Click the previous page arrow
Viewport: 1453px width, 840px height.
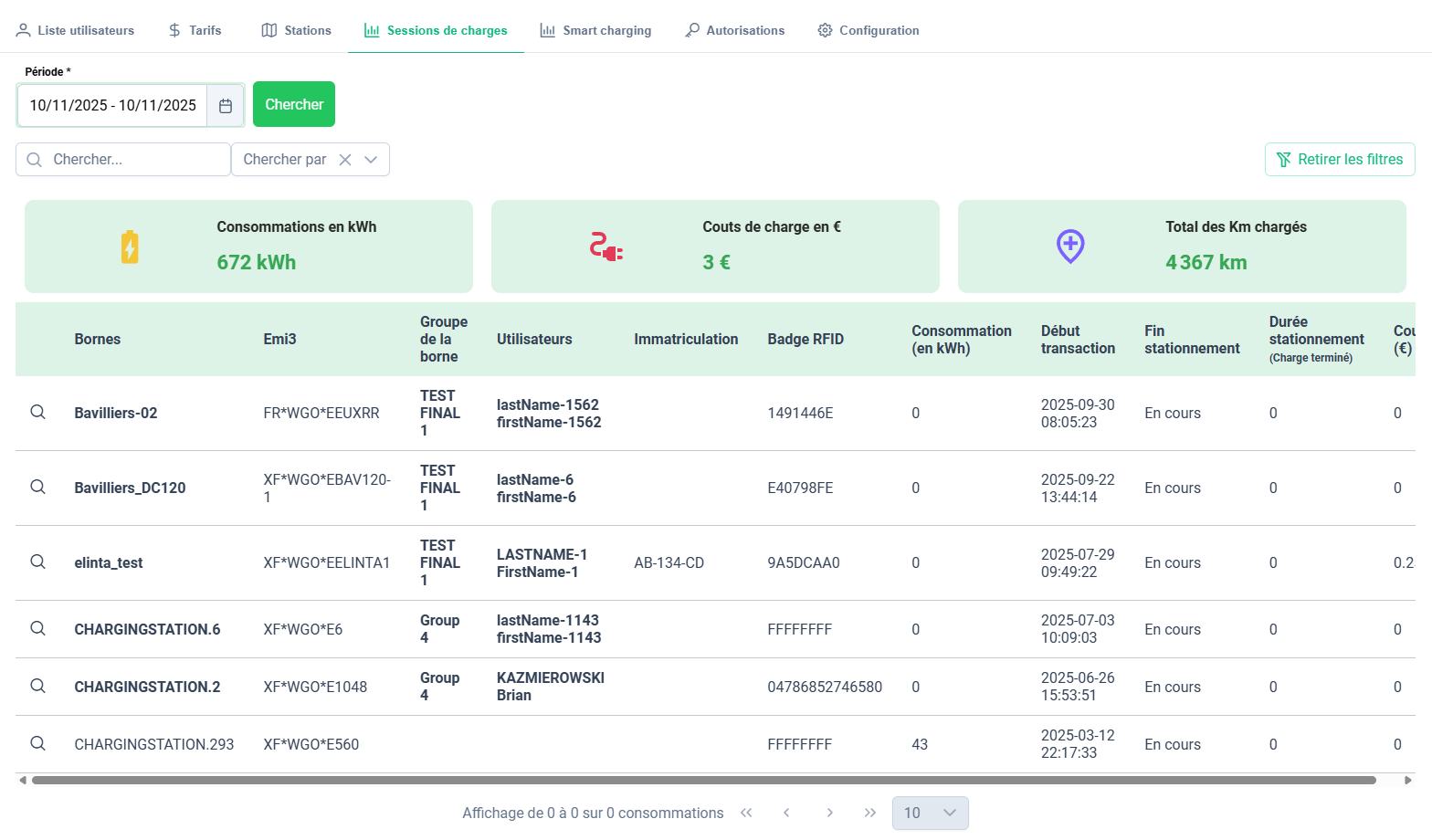click(786, 813)
